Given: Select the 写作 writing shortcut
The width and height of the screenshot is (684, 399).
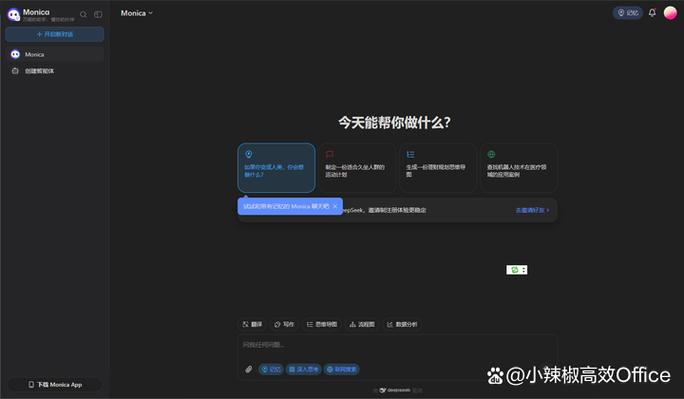Looking at the screenshot, I should click(284, 324).
